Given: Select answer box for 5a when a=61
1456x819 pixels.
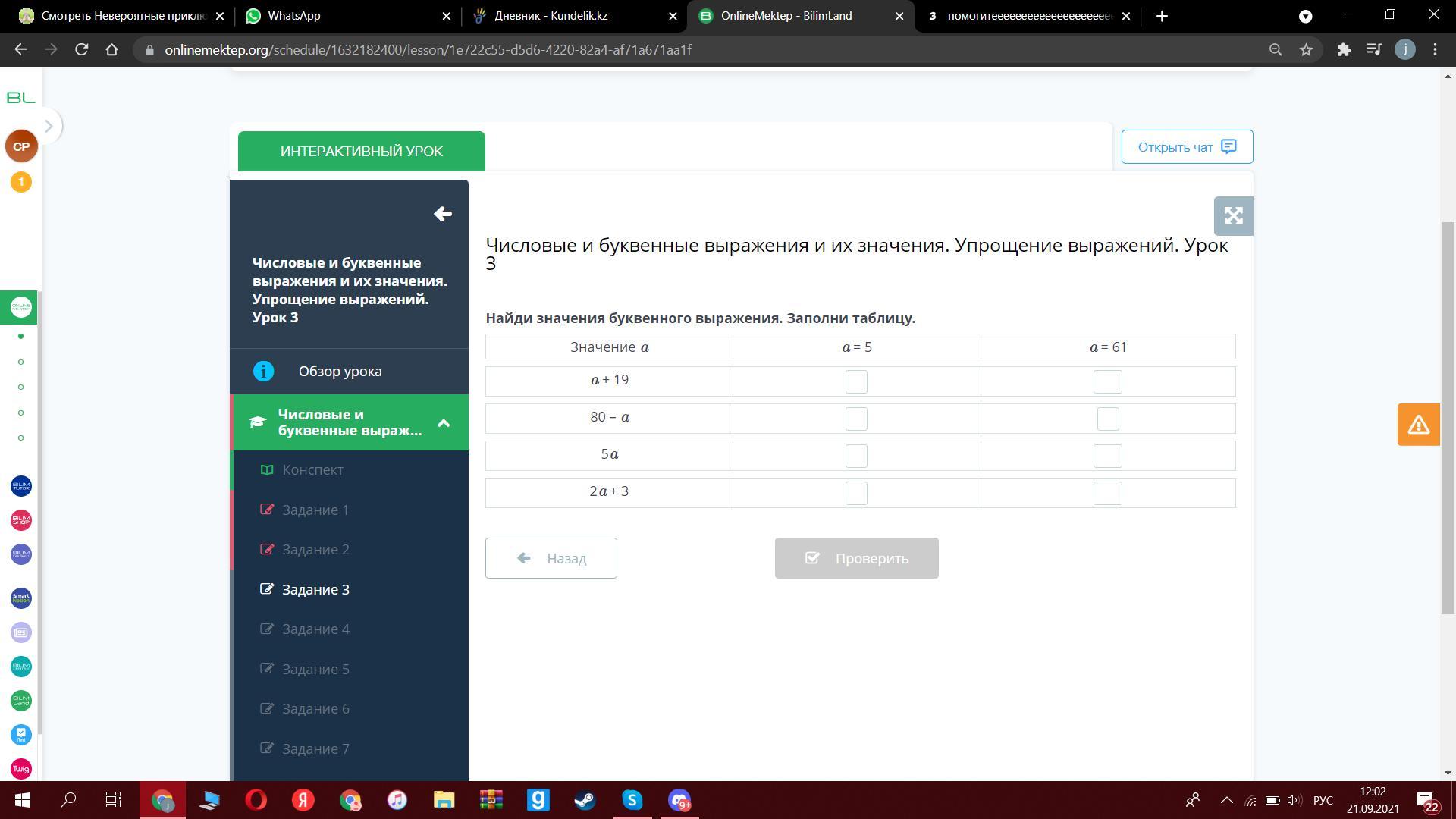Looking at the screenshot, I should pos(1107,456).
